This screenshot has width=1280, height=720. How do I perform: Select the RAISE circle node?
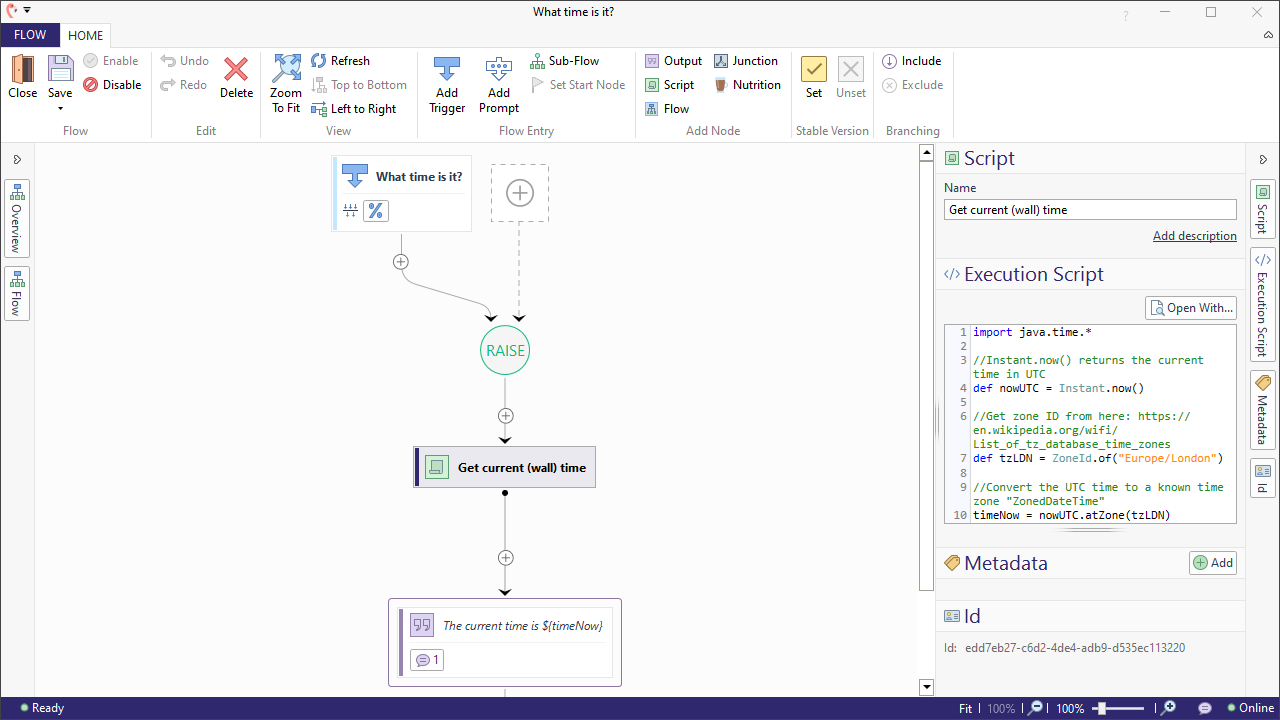point(505,351)
